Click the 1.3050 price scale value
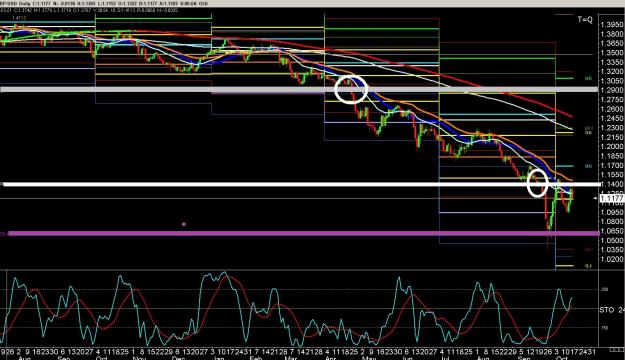The height and width of the screenshot is (360, 625). tap(612, 81)
